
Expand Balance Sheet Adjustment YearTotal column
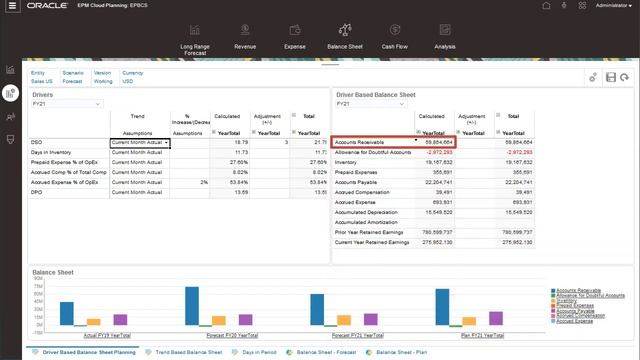[x=458, y=132]
